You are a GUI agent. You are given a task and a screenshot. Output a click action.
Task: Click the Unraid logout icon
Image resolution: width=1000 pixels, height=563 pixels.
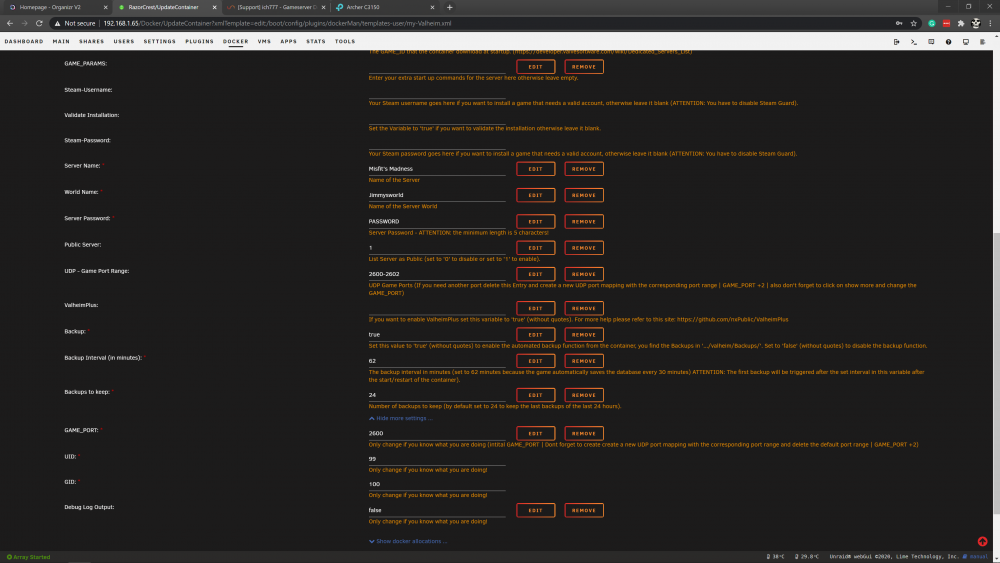(x=896, y=41)
